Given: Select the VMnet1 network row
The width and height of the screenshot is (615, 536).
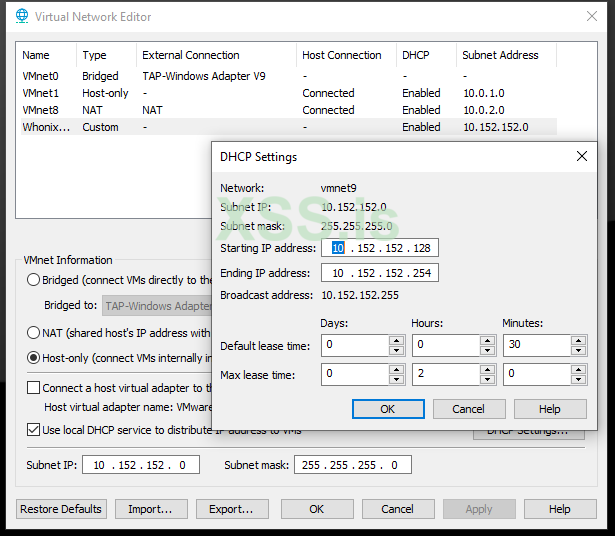Looking at the screenshot, I should click(x=289, y=93).
